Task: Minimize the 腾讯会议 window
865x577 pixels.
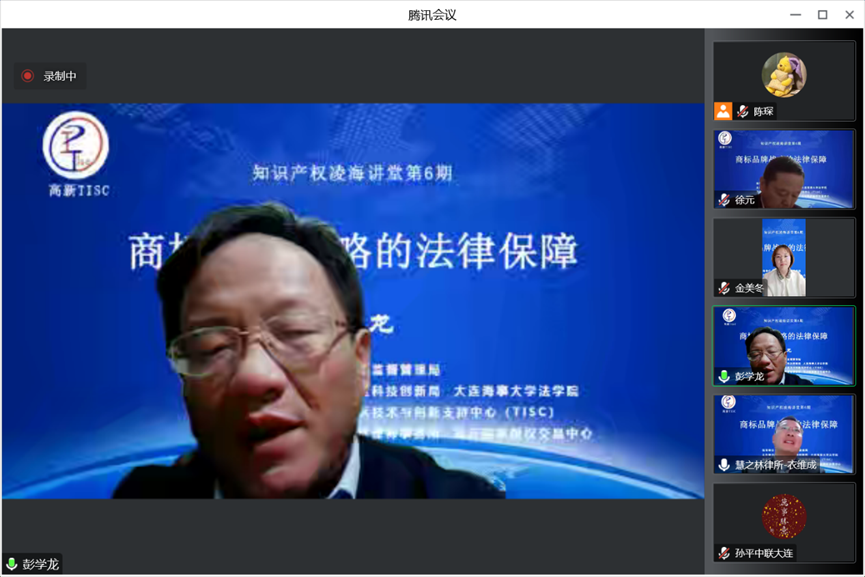Action: [796, 14]
